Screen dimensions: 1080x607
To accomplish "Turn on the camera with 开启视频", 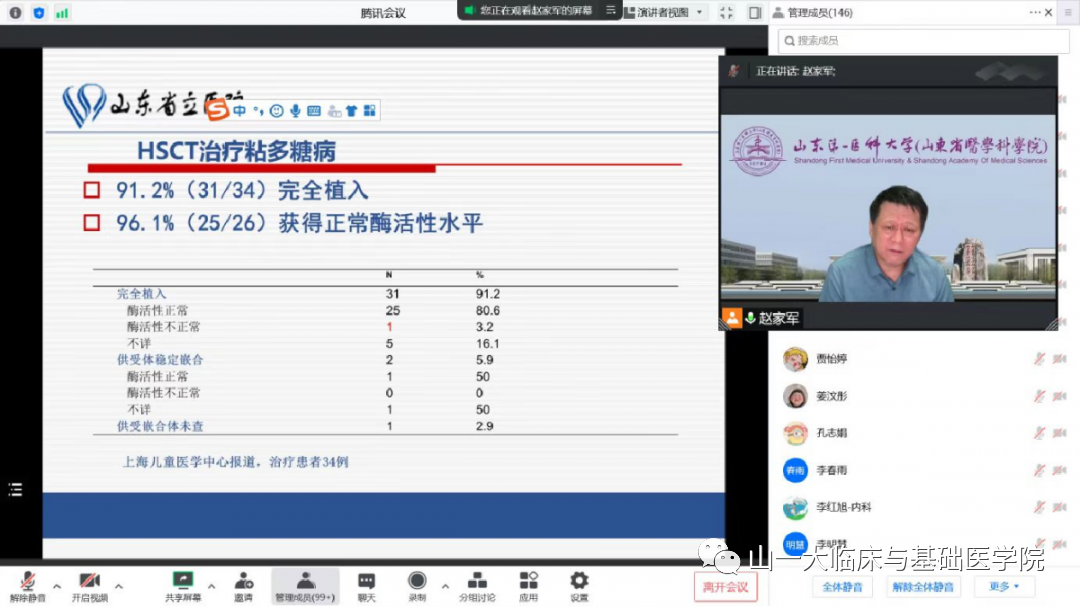I will coord(88,583).
